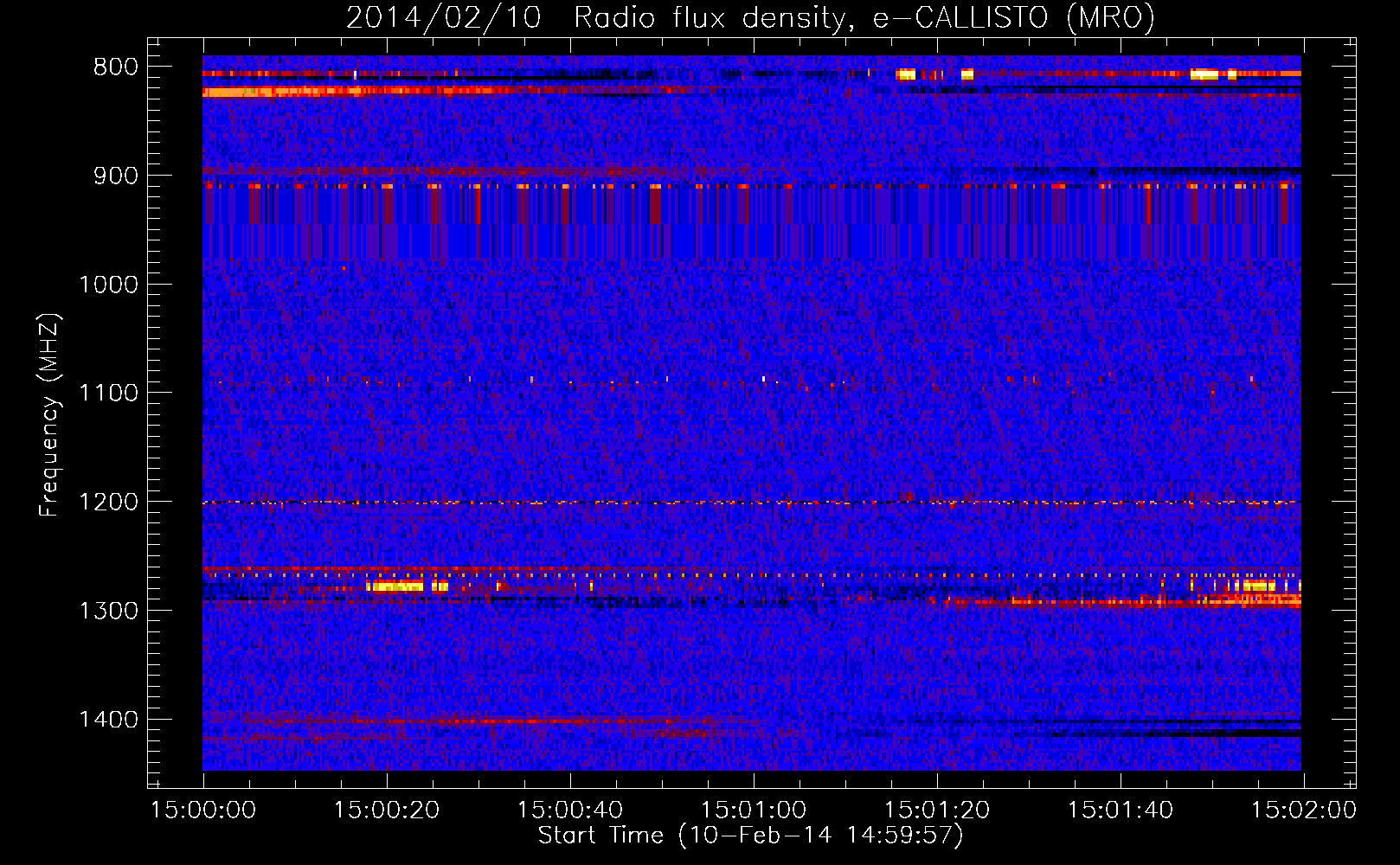Click the 15:01:00 time tick label
Viewport: 1400px width, 865px height.
(754, 811)
